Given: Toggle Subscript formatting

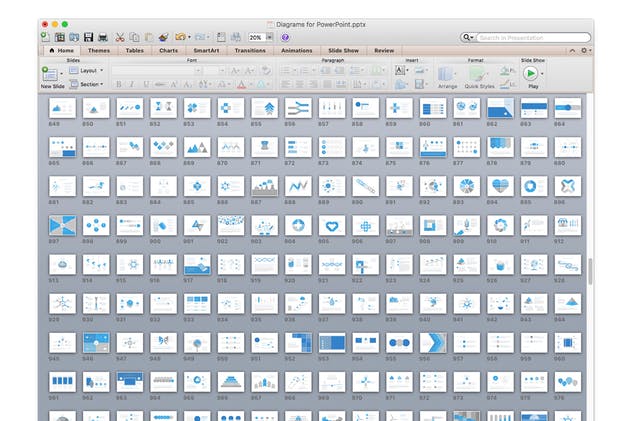Looking at the screenshot, I should pos(187,85).
